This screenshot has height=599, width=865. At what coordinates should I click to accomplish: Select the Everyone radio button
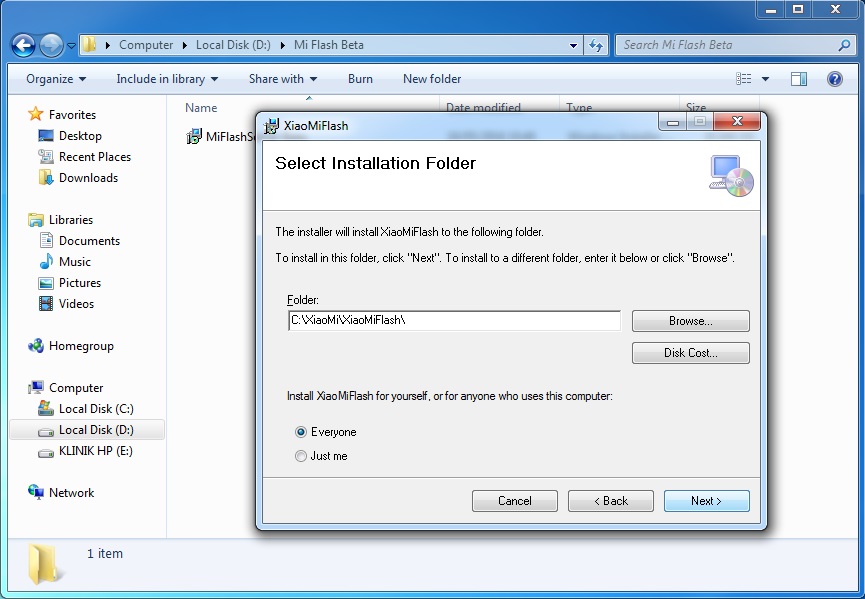301,431
